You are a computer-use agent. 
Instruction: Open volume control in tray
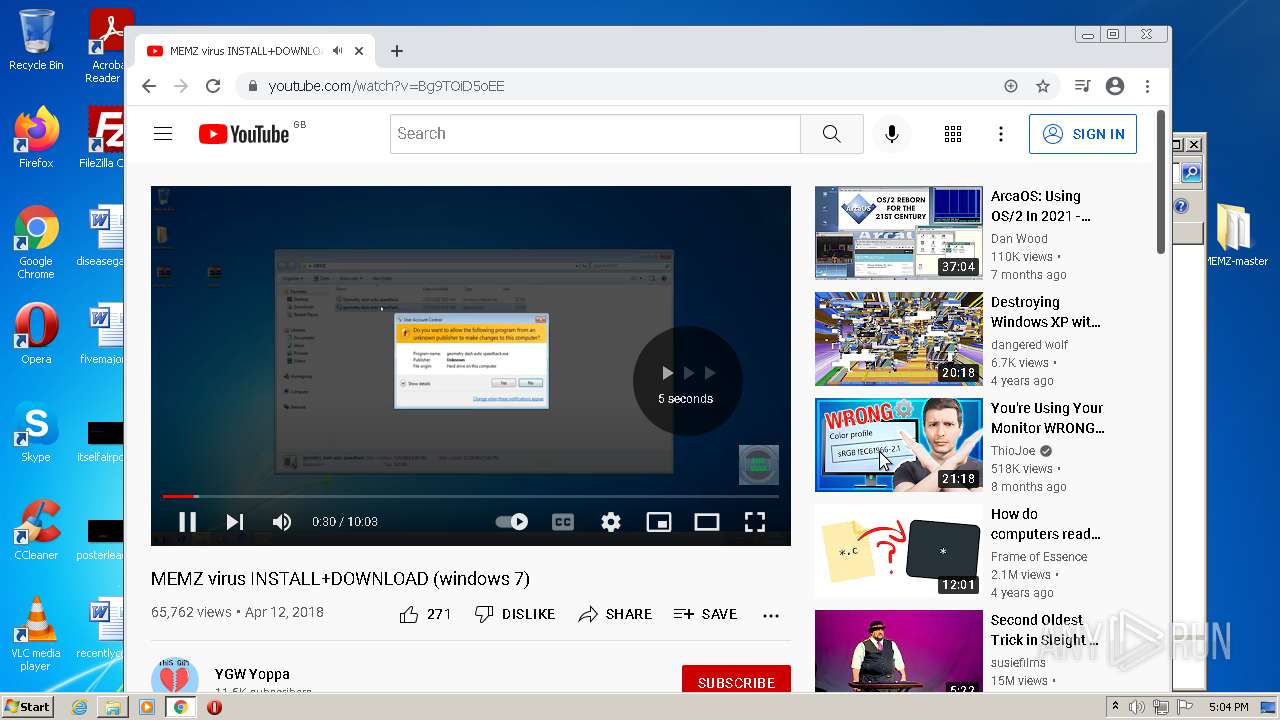click(x=1138, y=707)
